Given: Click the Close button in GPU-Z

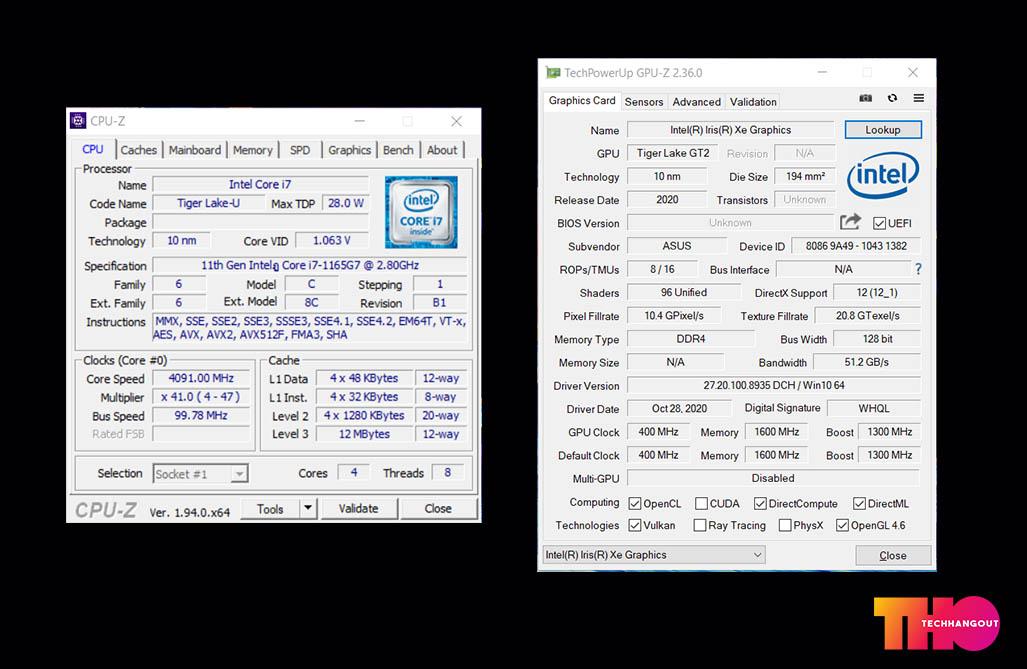Looking at the screenshot, I should (x=893, y=556).
